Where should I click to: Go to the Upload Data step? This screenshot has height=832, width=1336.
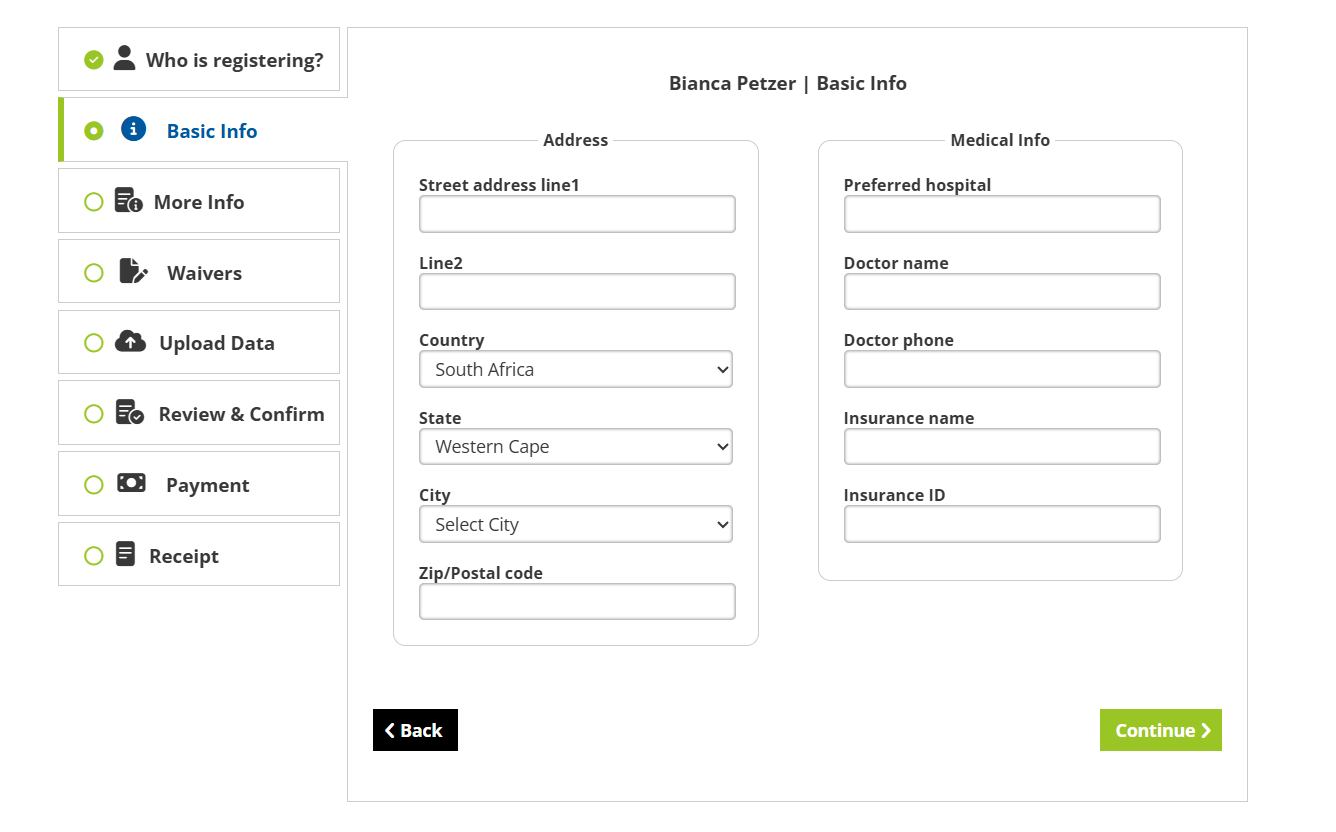coord(216,343)
